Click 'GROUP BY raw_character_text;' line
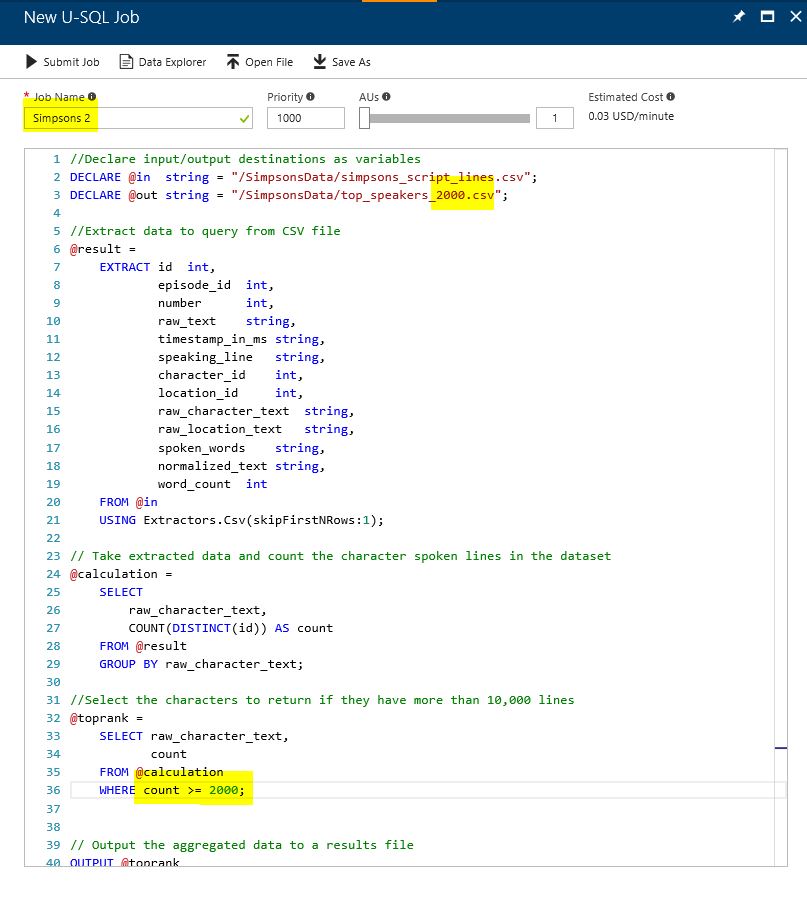The width and height of the screenshot is (807, 912). click(201, 664)
